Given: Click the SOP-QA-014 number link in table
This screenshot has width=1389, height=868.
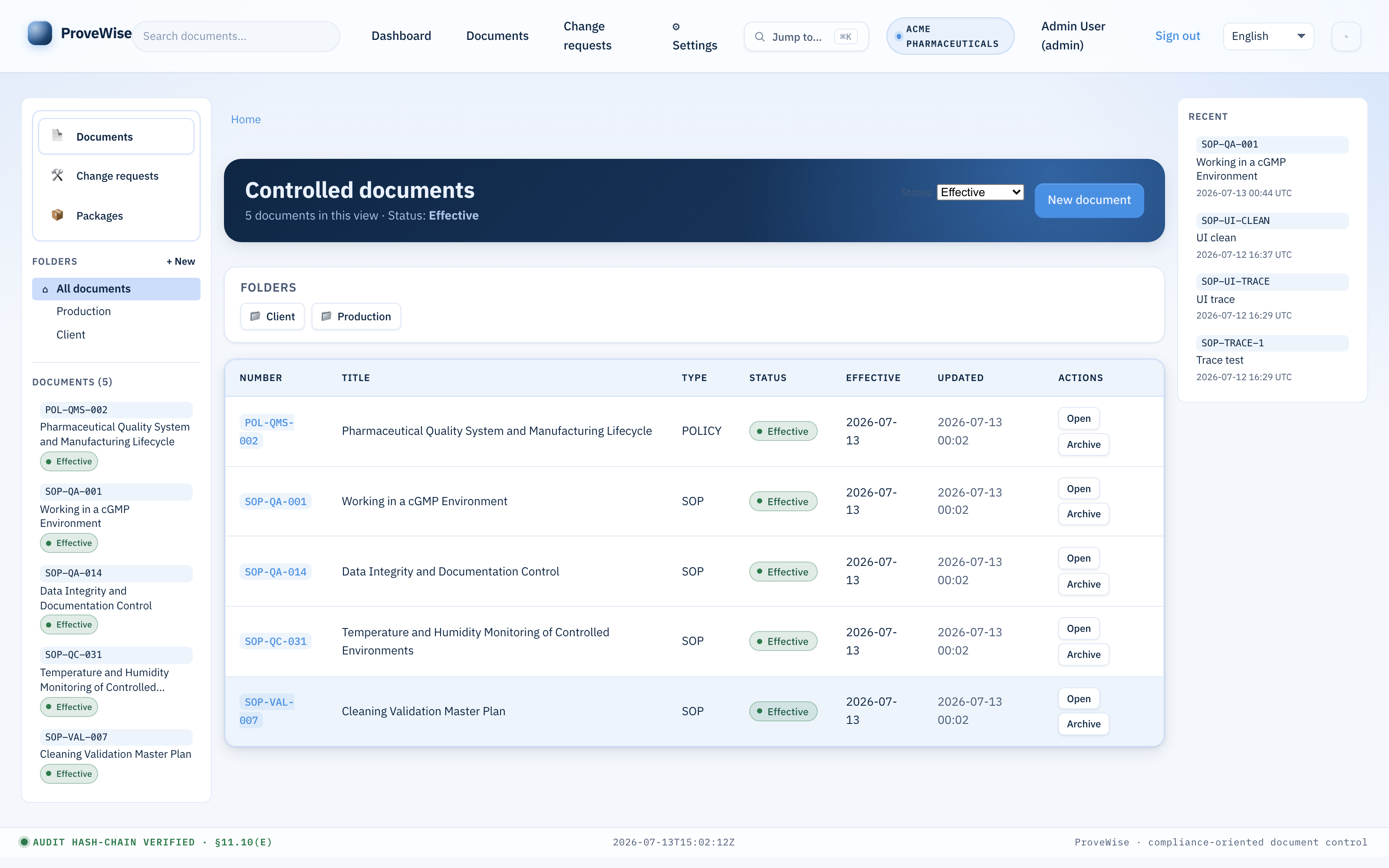Looking at the screenshot, I should (x=276, y=572).
